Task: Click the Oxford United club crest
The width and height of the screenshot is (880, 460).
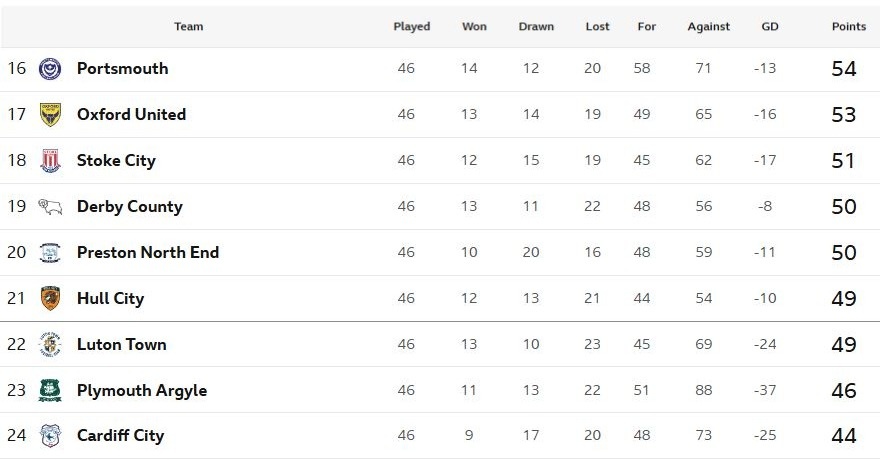Action: point(49,115)
